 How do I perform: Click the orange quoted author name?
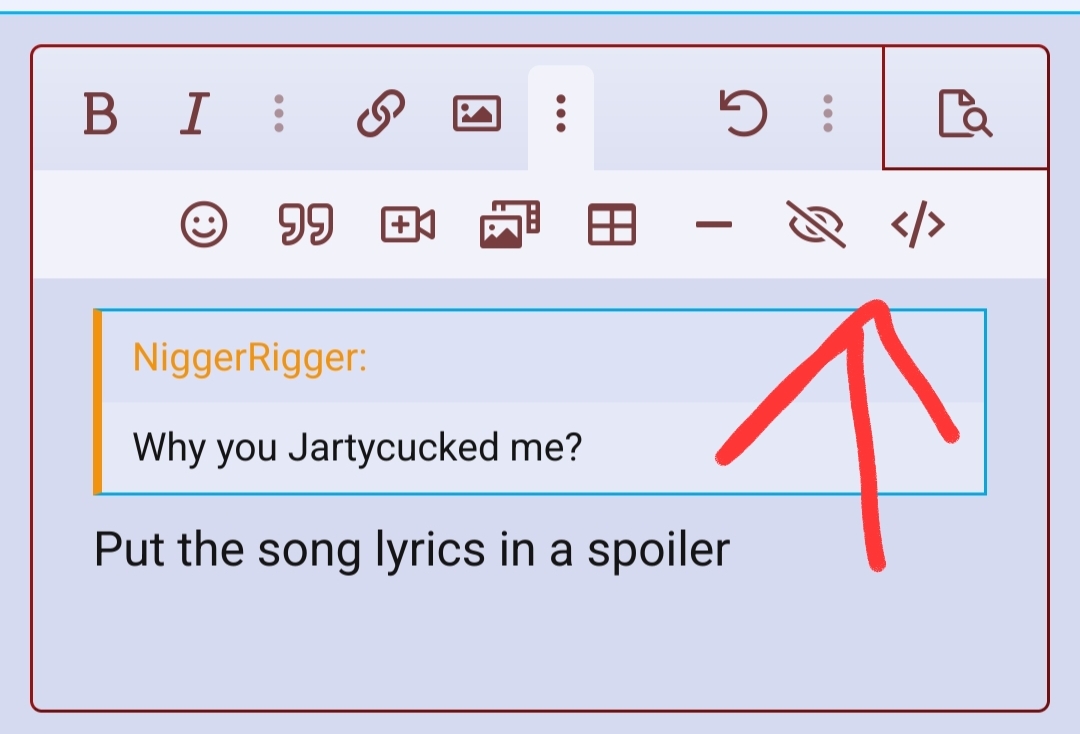click(250, 357)
